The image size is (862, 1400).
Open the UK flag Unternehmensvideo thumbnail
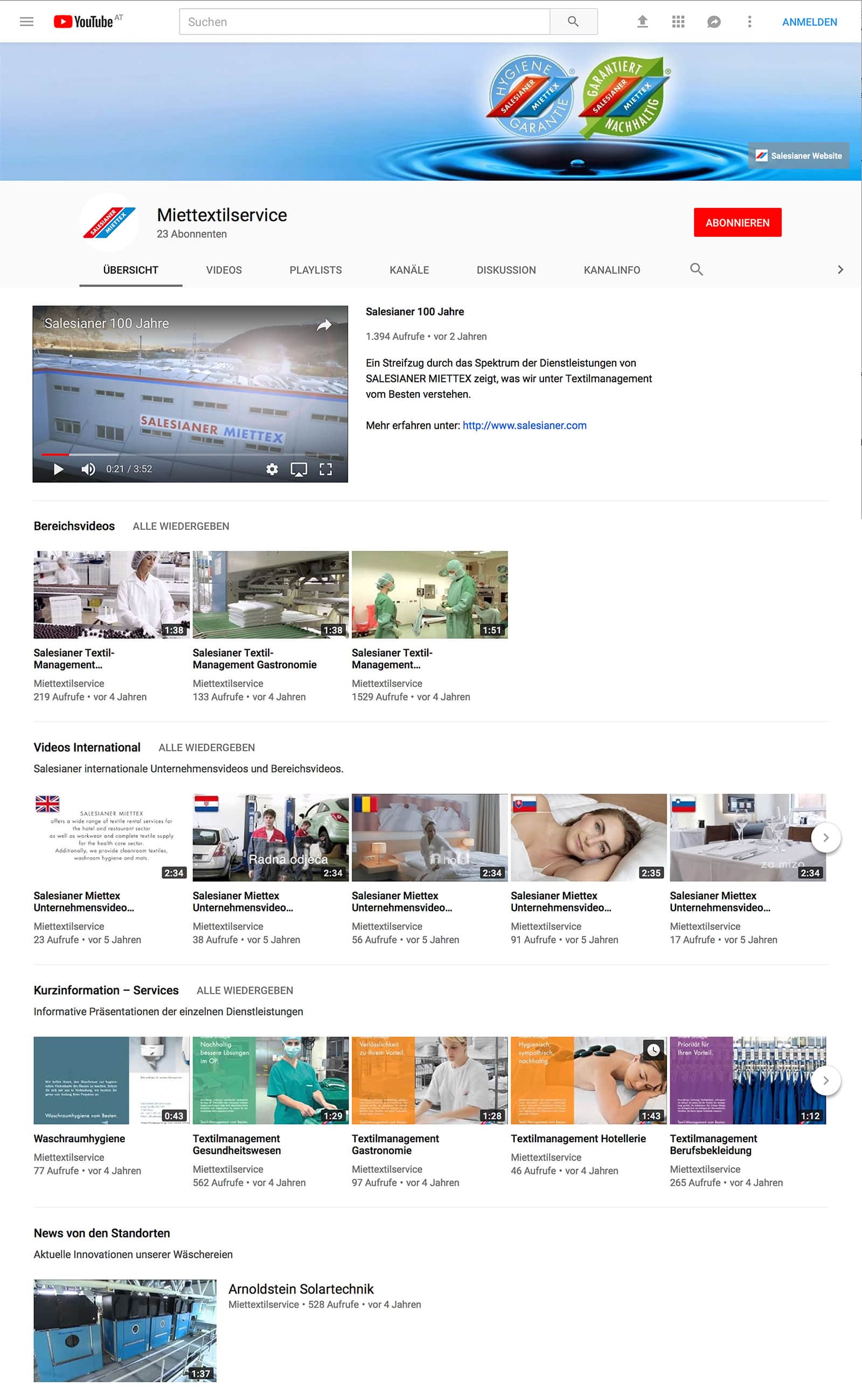[x=111, y=837]
